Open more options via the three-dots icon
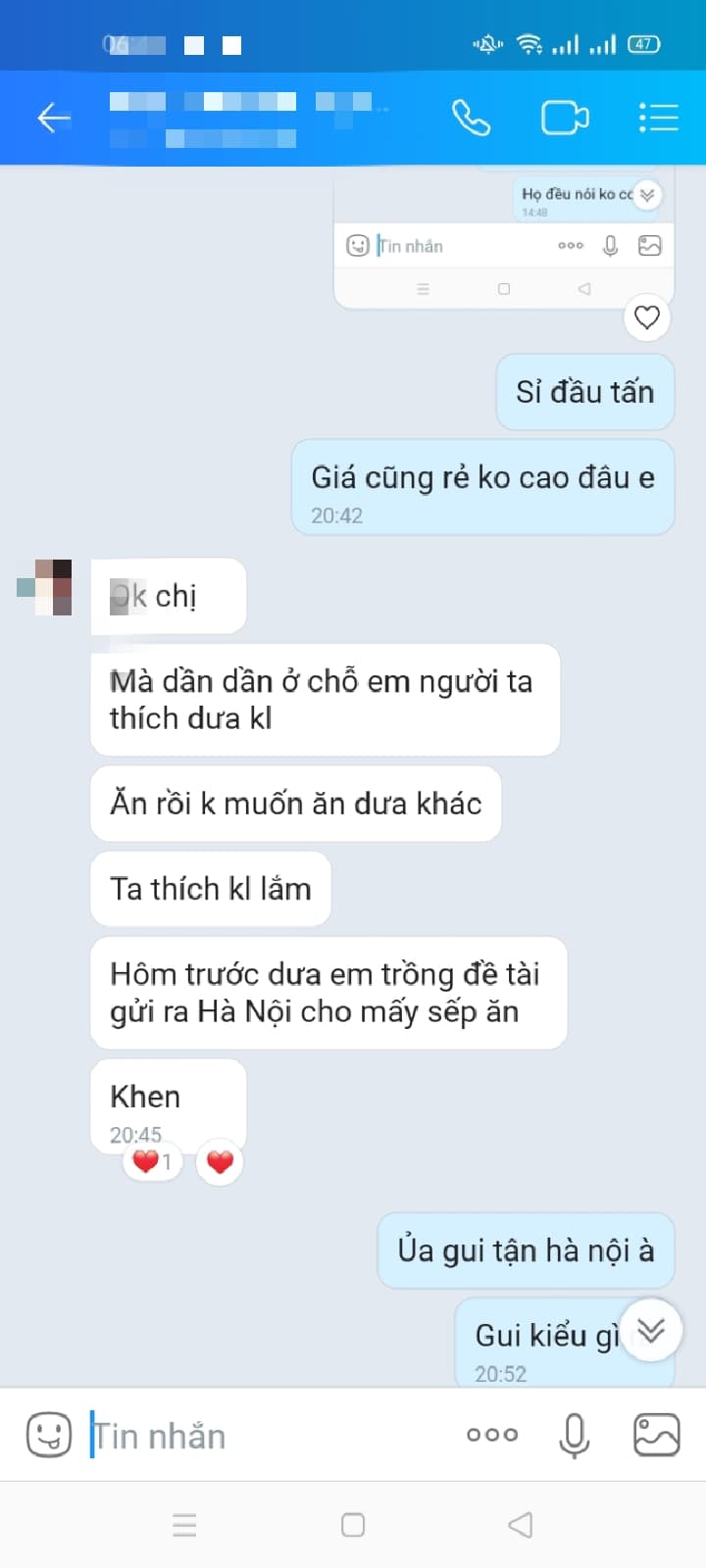Viewport: 706px width, 1568px height. [492, 1435]
